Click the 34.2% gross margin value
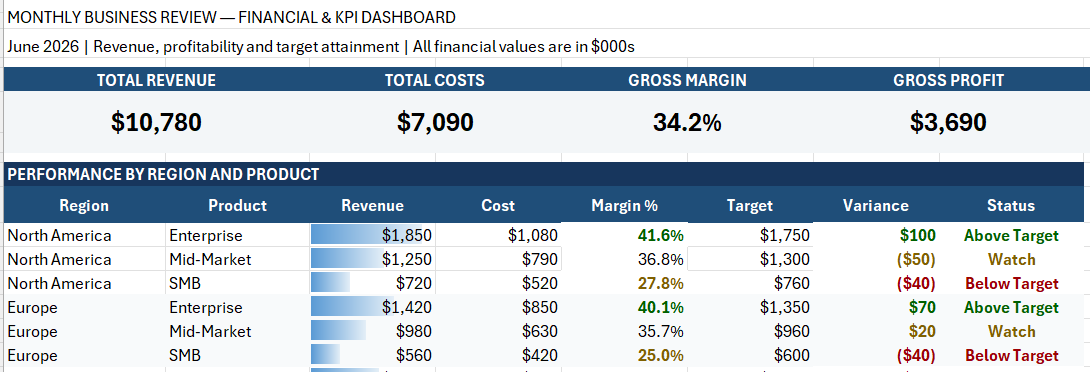 click(x=687, y=122)
